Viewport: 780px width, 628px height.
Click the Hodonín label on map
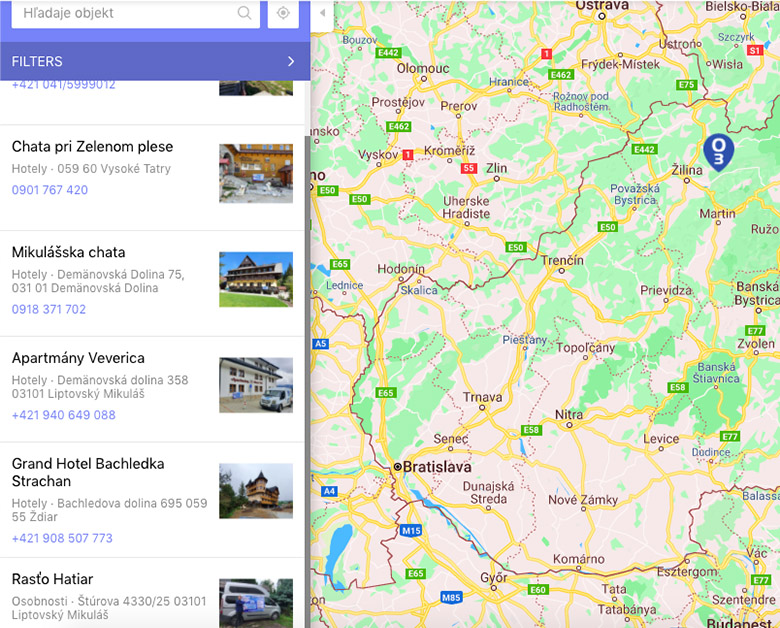401,269
